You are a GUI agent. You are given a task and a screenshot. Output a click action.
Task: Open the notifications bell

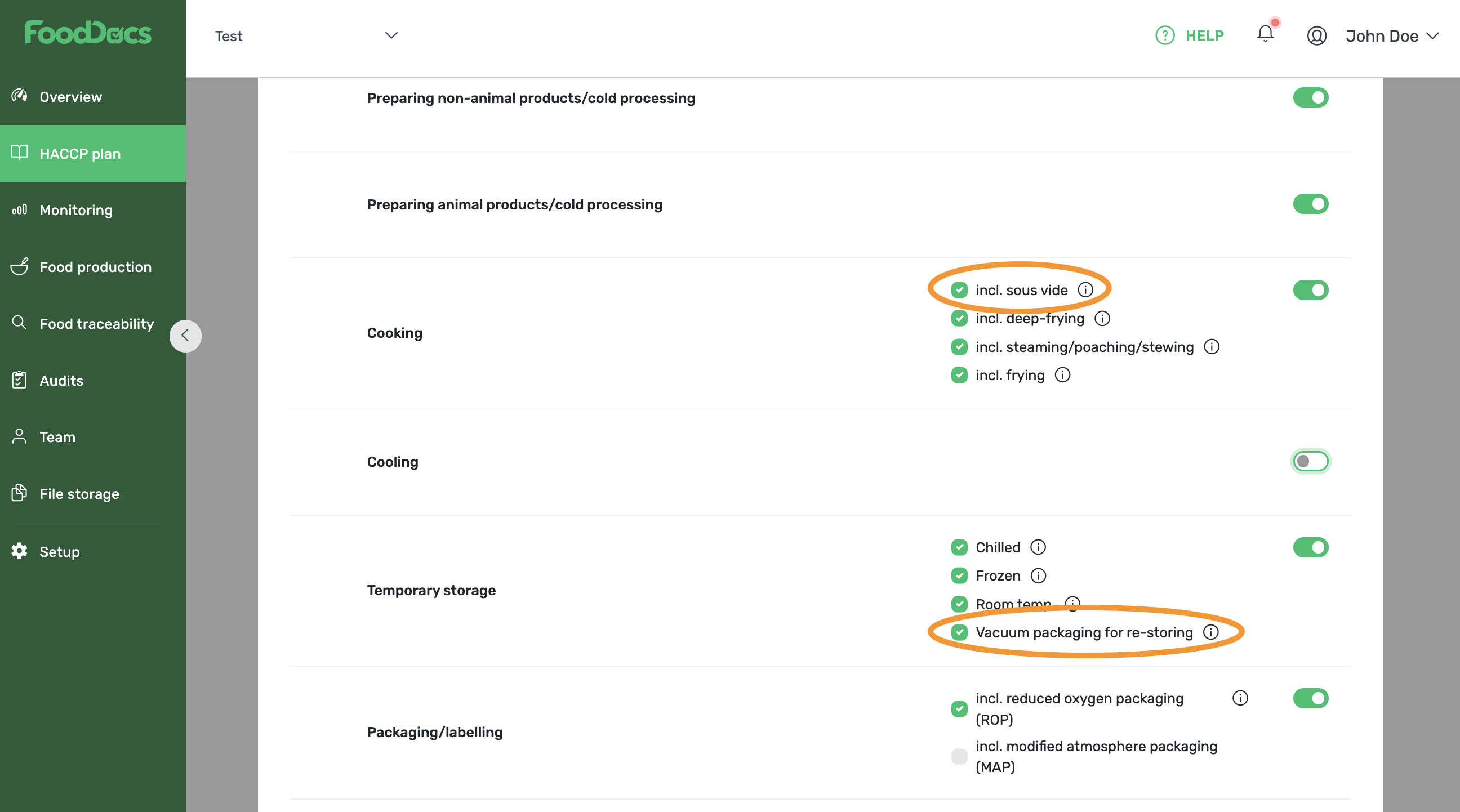1265,34
